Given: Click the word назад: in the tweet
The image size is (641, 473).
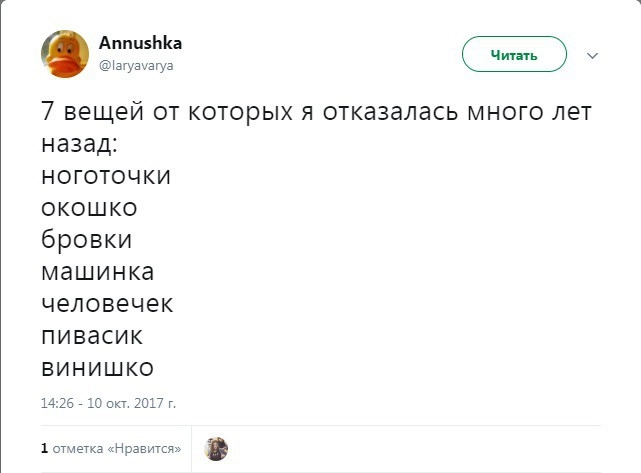Looking at the screenshot, I should pos(79,144).
